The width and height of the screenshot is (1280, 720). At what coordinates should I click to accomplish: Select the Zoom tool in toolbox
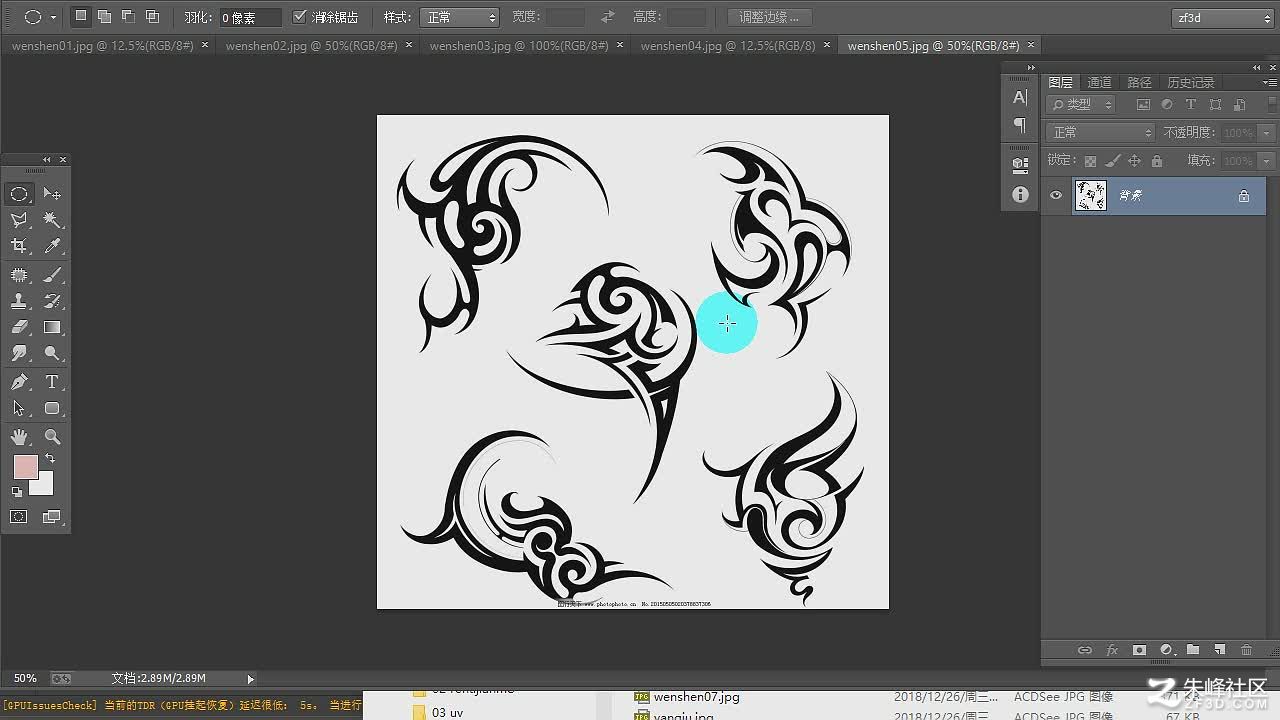click(x=52, y=437)
